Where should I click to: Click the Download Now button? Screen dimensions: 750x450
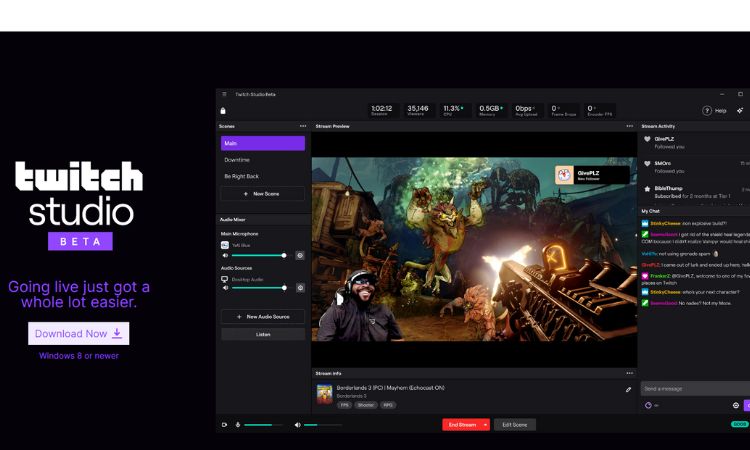tap(78, 333)
